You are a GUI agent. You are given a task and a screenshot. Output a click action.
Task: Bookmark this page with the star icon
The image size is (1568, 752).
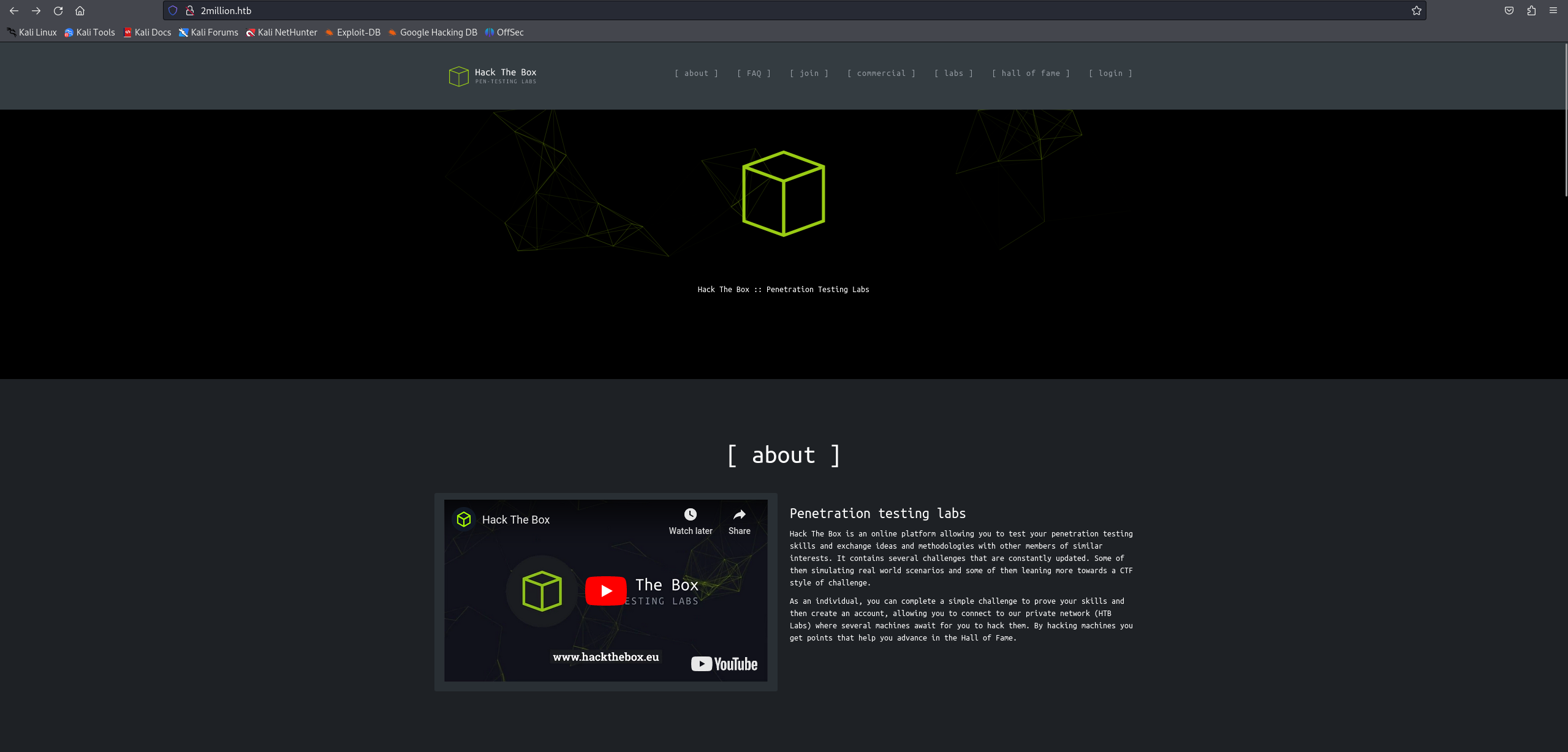[x=1416, y=10]
